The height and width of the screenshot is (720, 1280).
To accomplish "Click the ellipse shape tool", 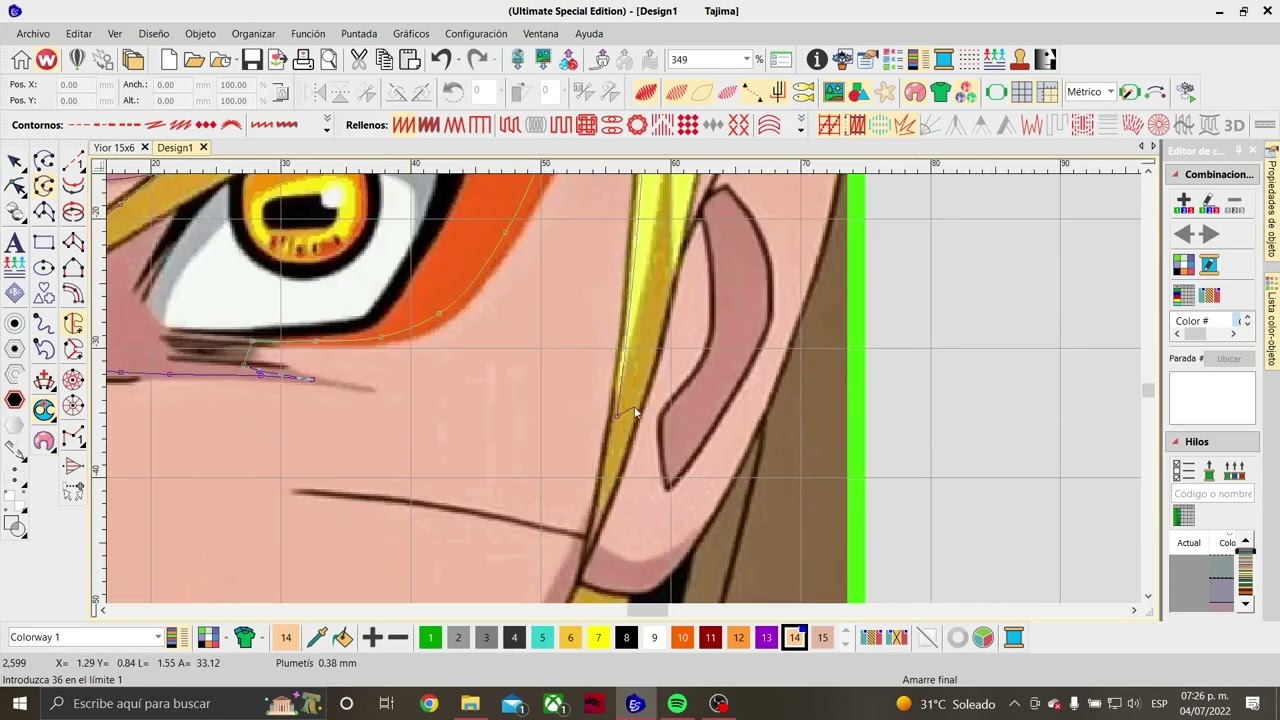I will pyautogui.click(x=43, y=268).
